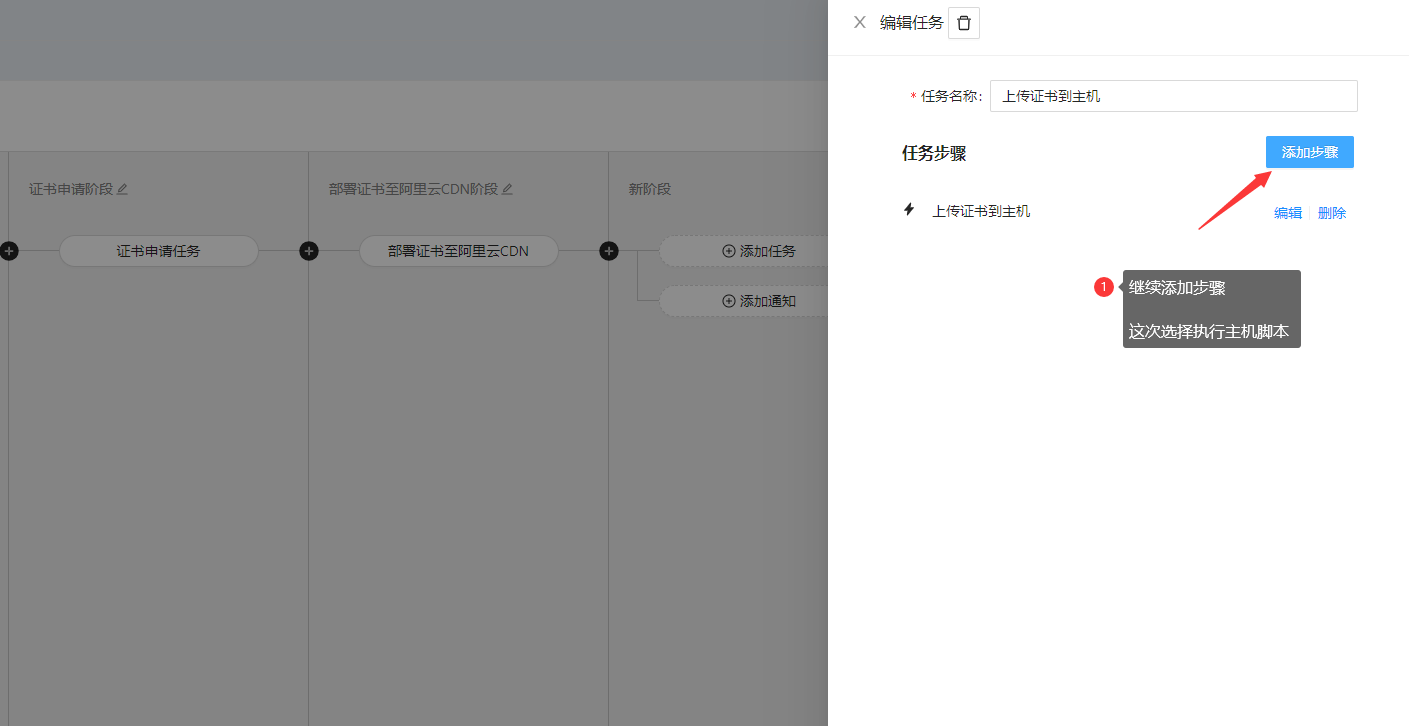Screen dimensions: 1409x726
Task: Focus the 任务名称 input field
Action: [1173, 96]
